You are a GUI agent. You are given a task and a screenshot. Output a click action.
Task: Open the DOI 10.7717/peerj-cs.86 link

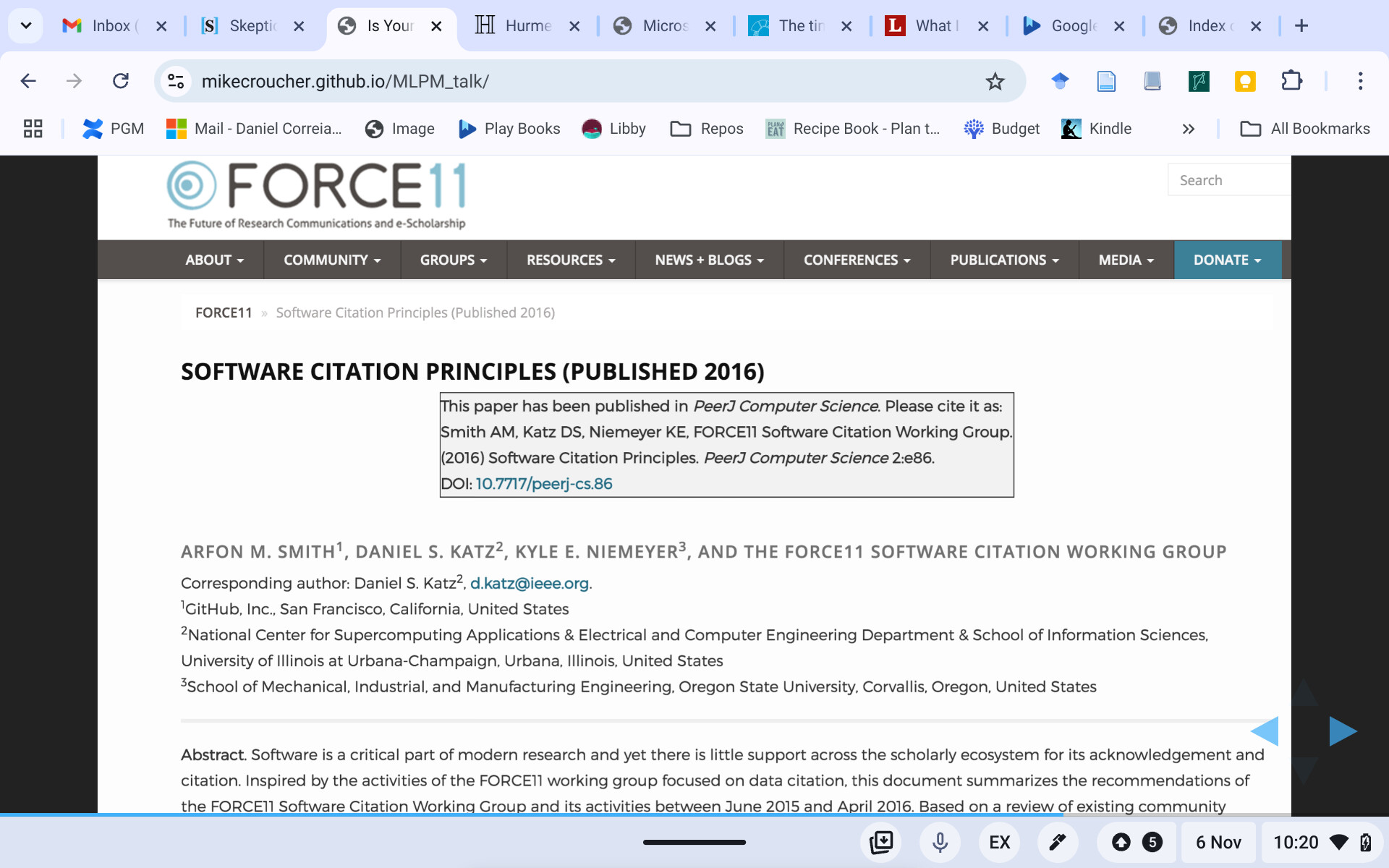543,484
